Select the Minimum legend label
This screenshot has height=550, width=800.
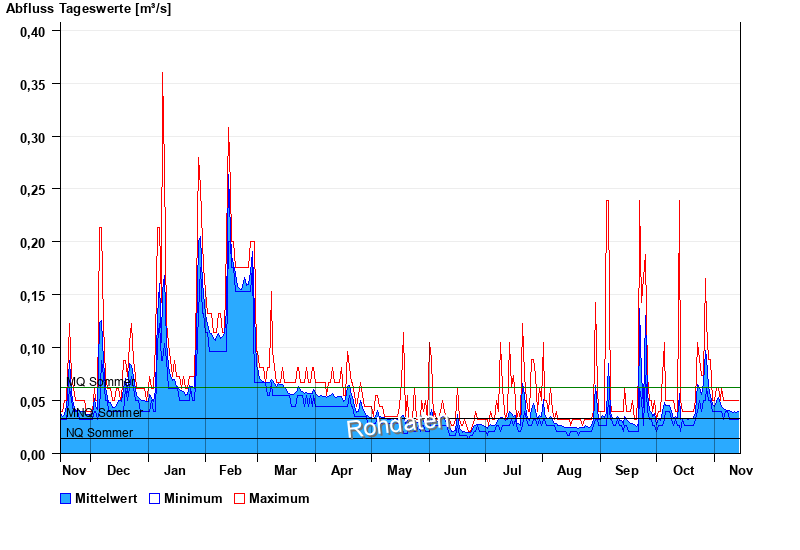[x=193, y=498]
